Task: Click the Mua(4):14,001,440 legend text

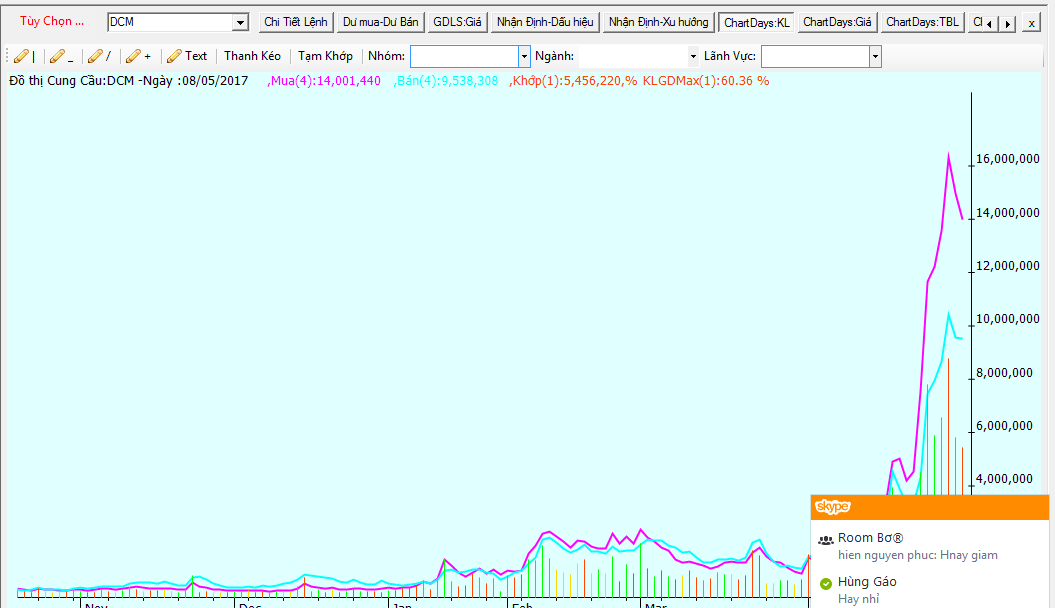Action: pyautogui.click(x=324, y=81)
